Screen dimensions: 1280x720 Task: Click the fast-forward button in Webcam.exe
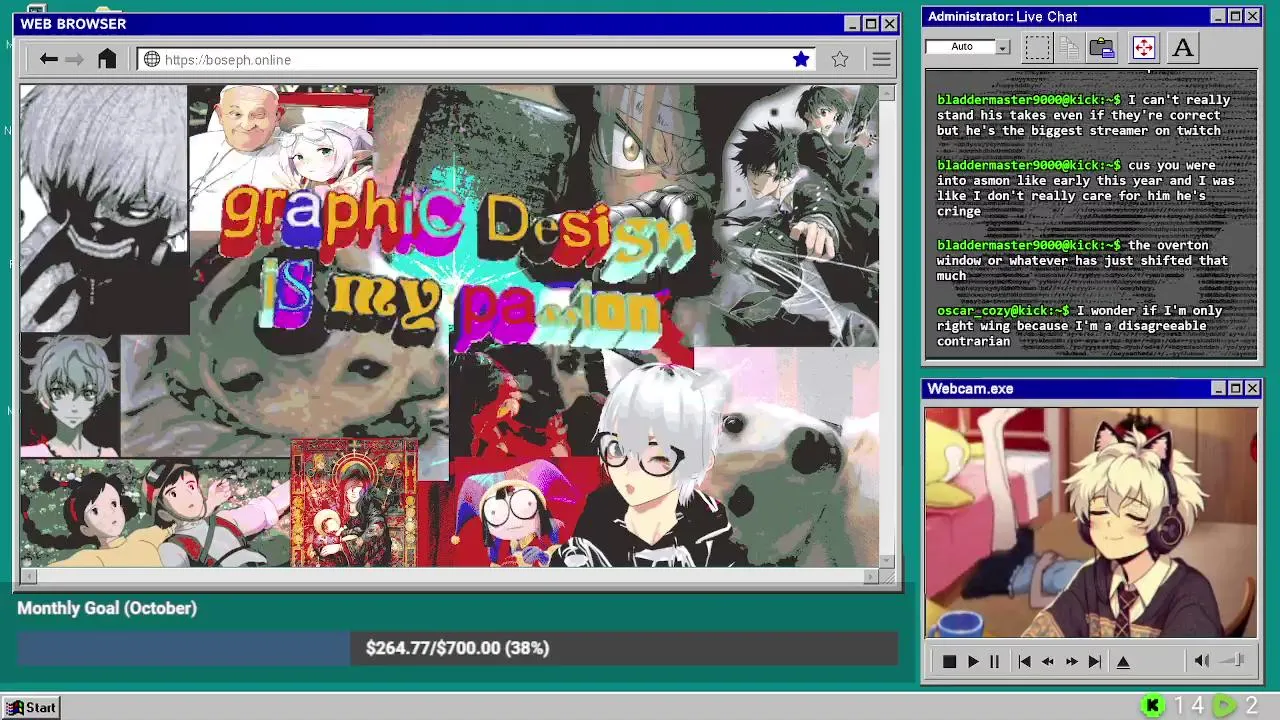point(1071,661)
